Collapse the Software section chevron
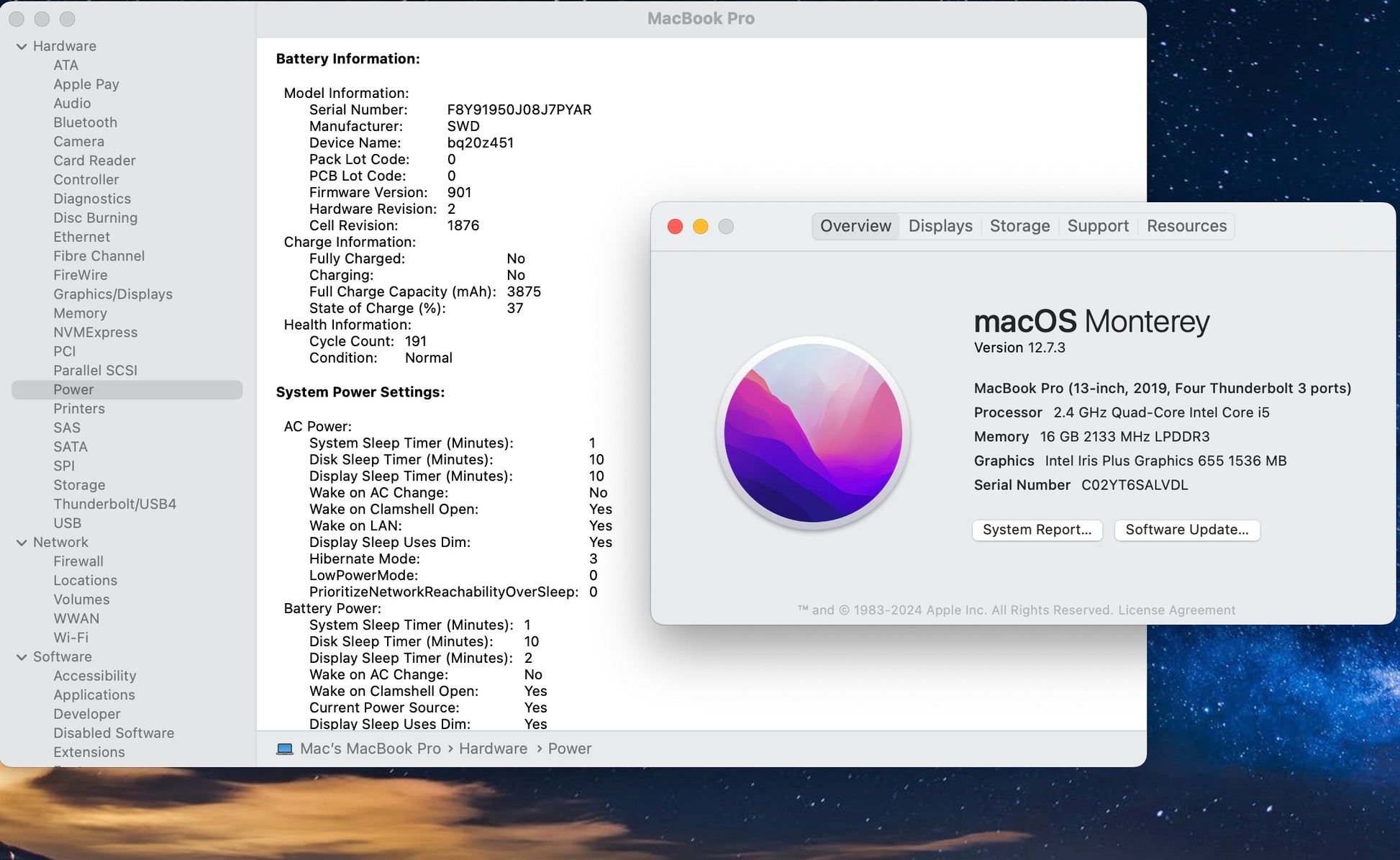 pyautogui.click(x=22, y=657)
